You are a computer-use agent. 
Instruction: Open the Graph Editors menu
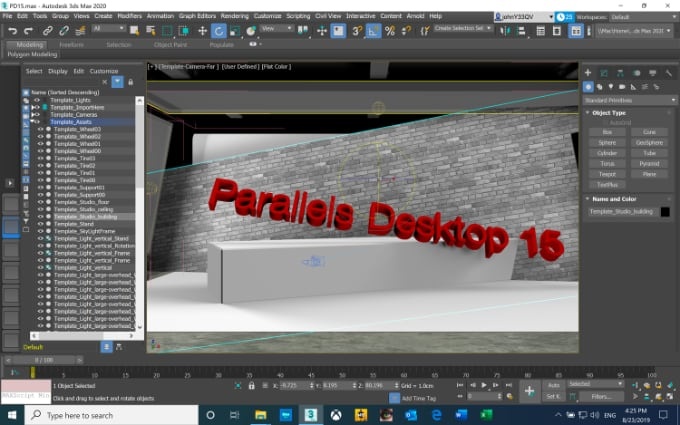click(x=197, y=16)
